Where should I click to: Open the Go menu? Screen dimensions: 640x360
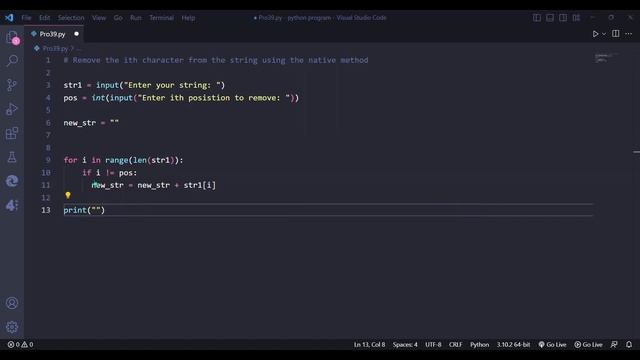tap(118, 18)
